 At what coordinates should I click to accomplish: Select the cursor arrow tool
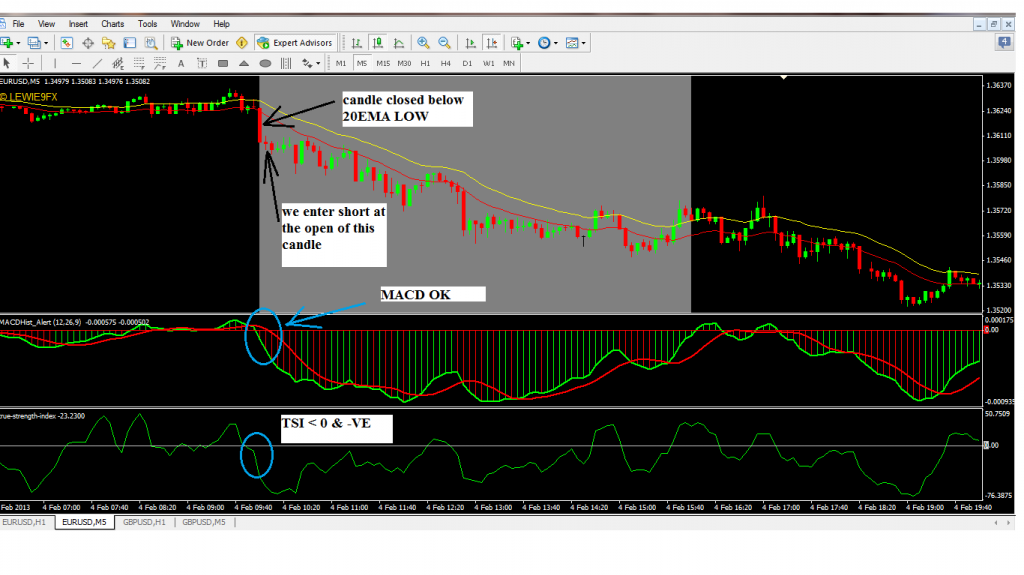(x=7, y=63)
